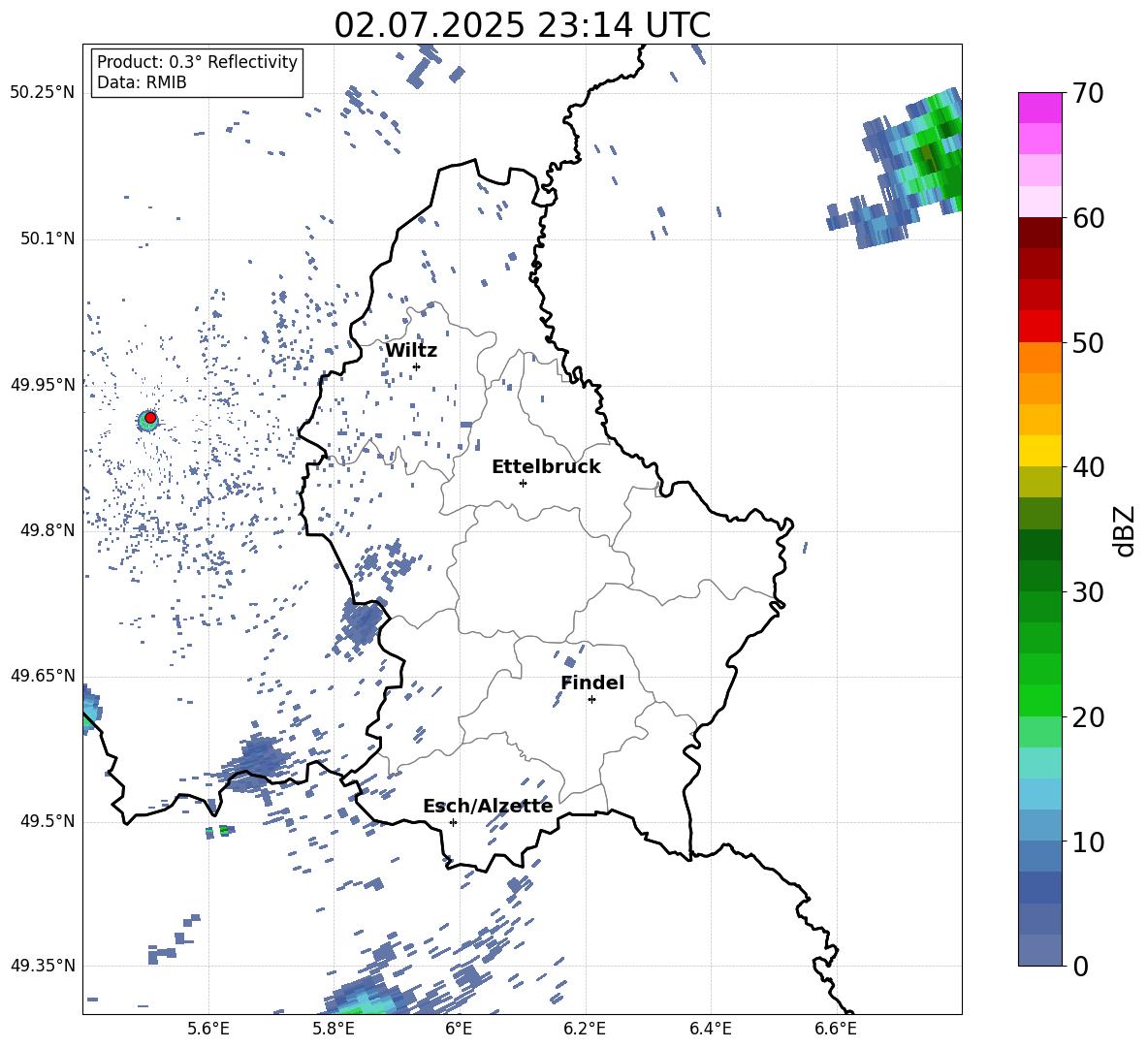1148x1048 pixels.
Task: Click the 49.95°N latitude label
Action: [x=43, y=384]
